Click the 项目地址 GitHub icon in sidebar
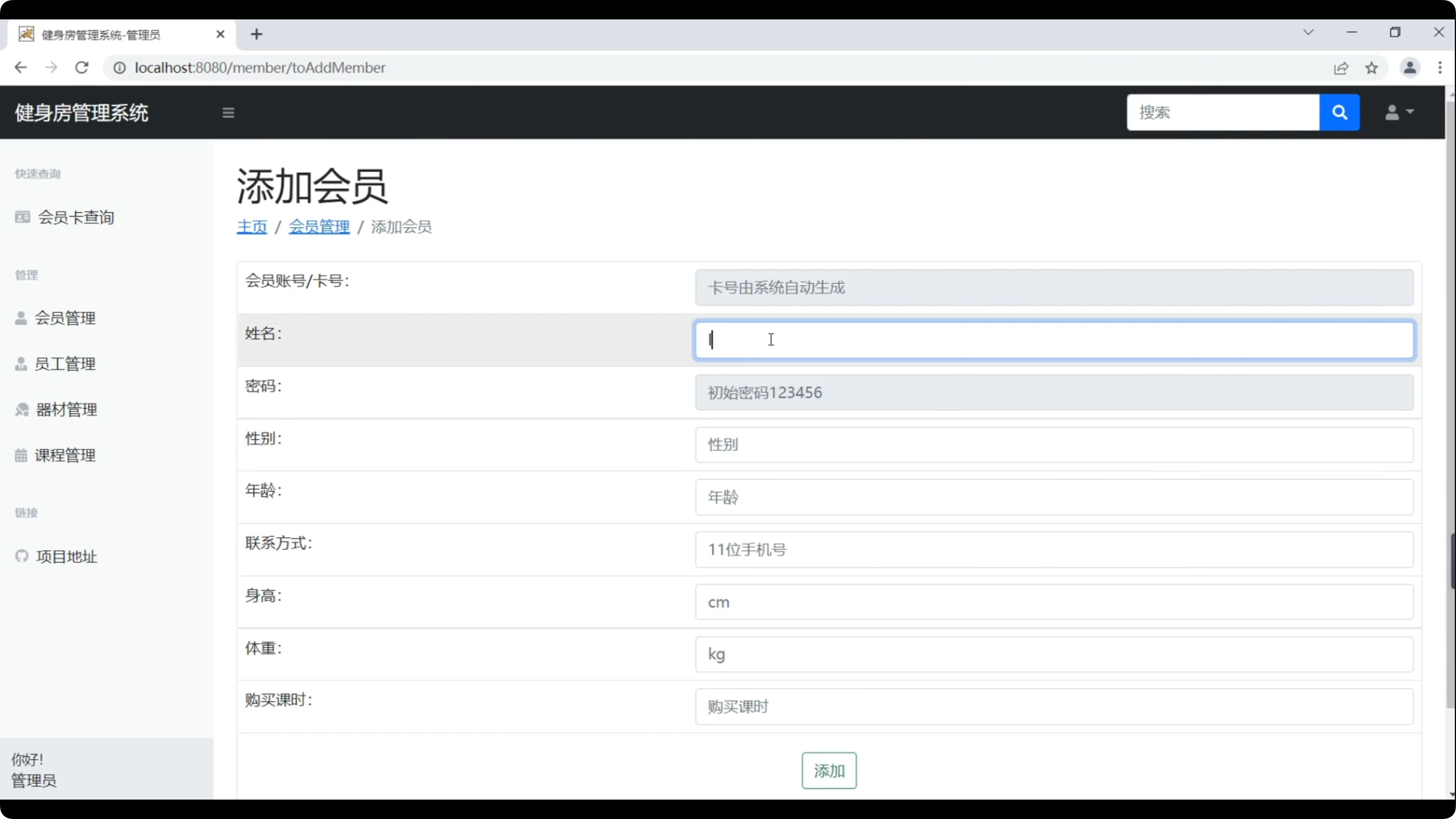 click(22, 556)
